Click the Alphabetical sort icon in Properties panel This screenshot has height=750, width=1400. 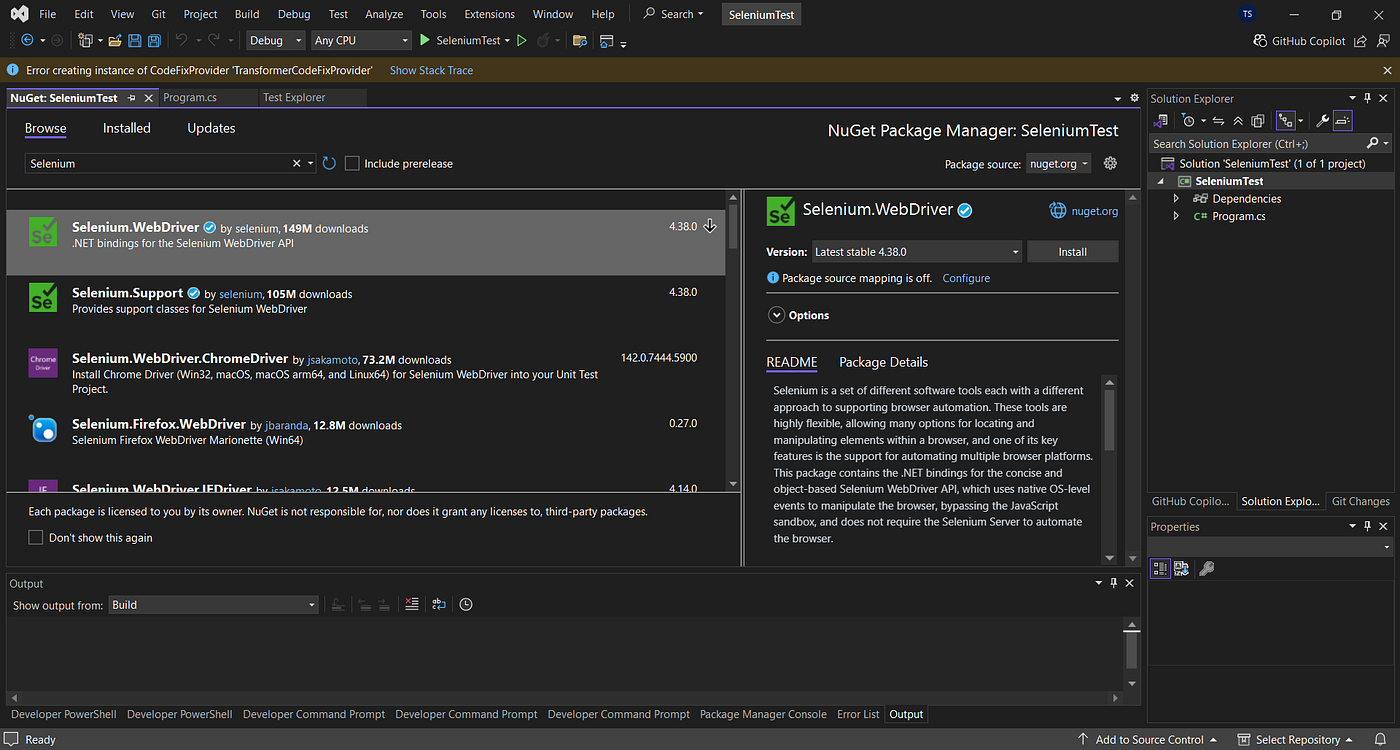[x=1182, y=568]
